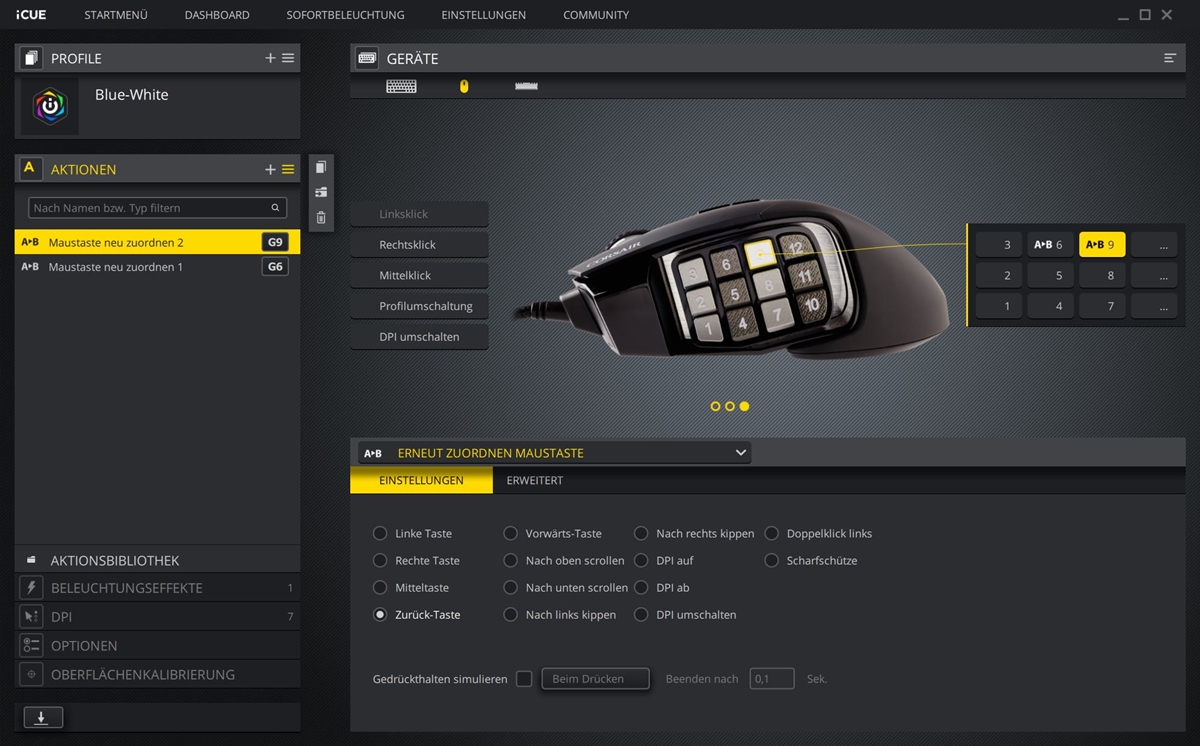Select the Mitteltaste radio option
The height and width of the screenshot is (746, 1200).
[380, 588]
